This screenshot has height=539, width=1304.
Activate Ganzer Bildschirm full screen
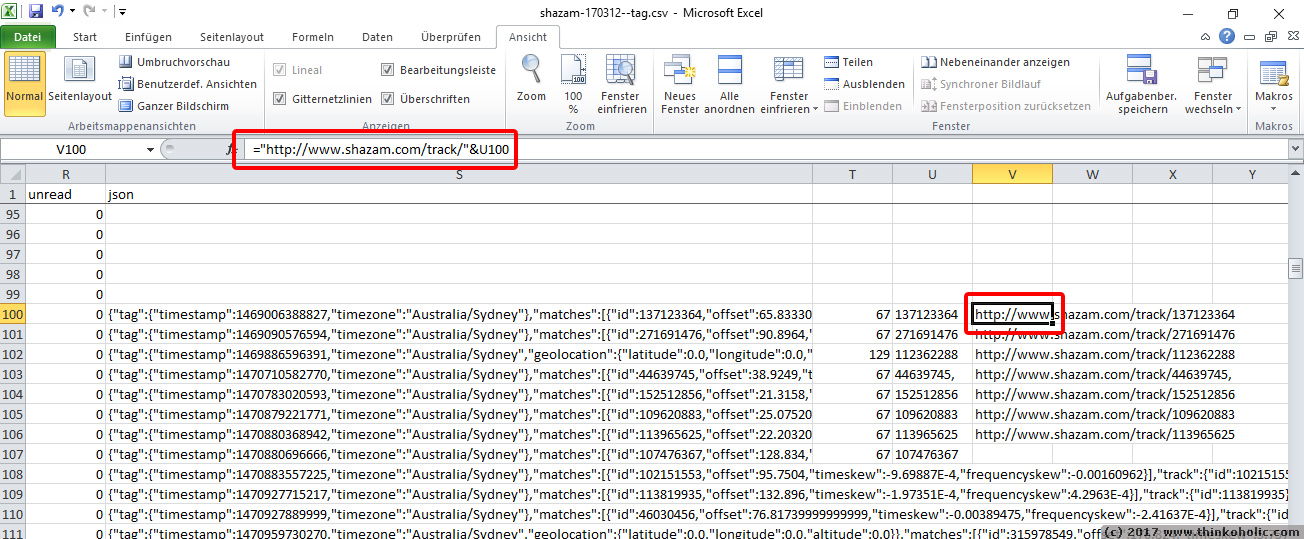173,106
